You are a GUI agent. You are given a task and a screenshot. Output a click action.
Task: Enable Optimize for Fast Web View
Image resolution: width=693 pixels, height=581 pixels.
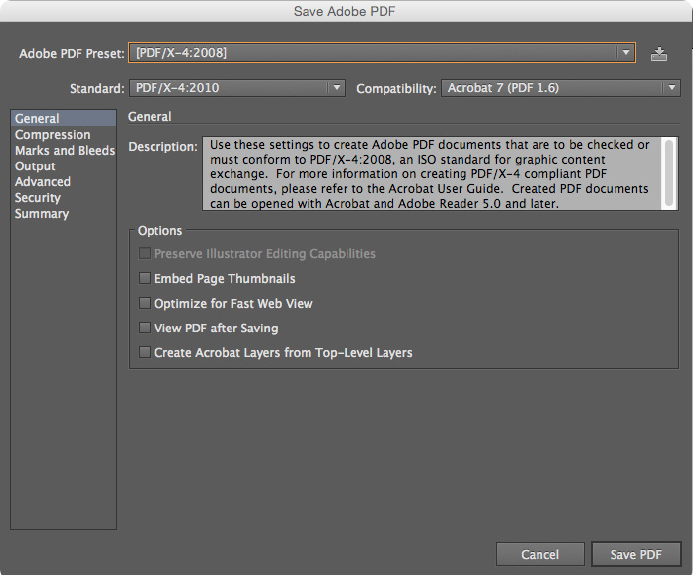(x=145, y=303)
